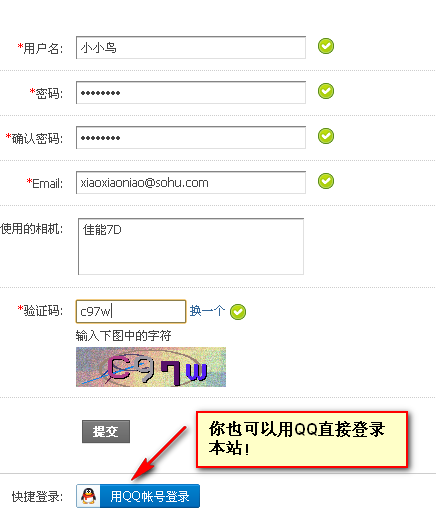Click the checkmark icon next to 换一个
Screen dimensions: 436x515
pyautogui.click(x=238, y=312)
